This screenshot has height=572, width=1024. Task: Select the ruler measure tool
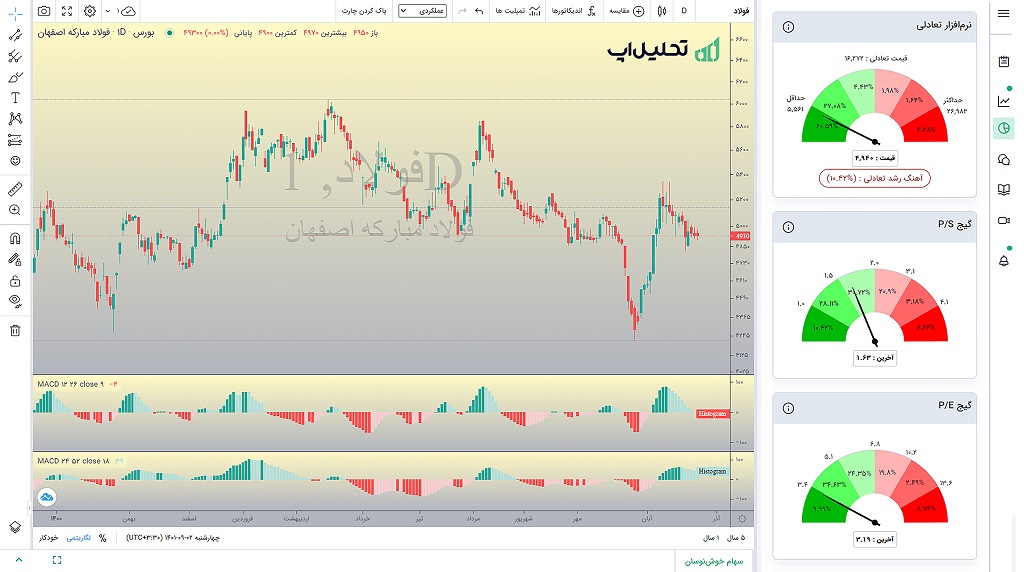[x=15, y=189]
